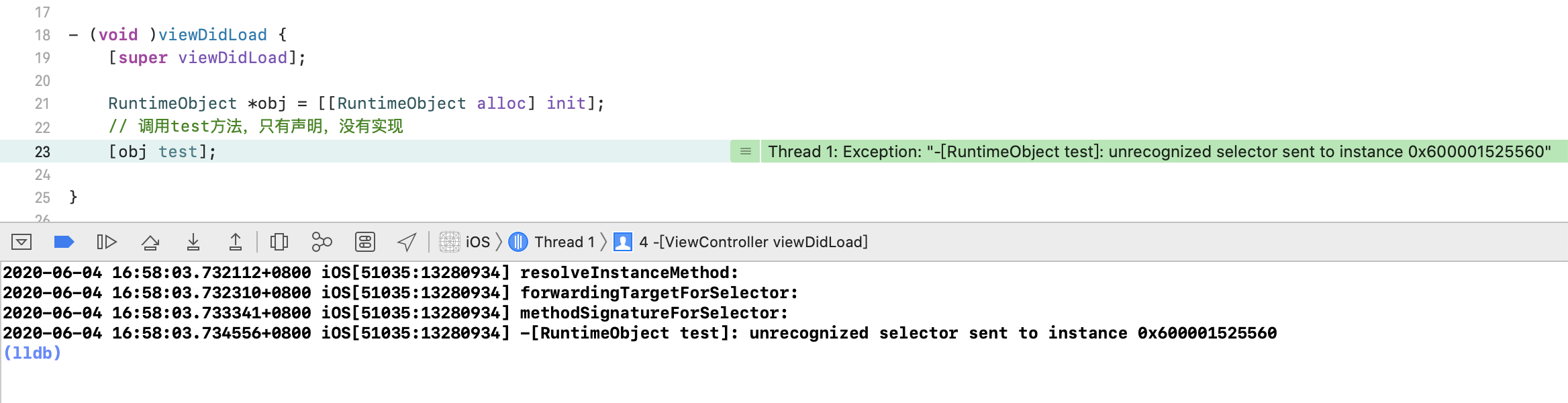This screenshot has width=1568, height=403.
Task: Select the iOS process in jump bar
Action: 465,242
